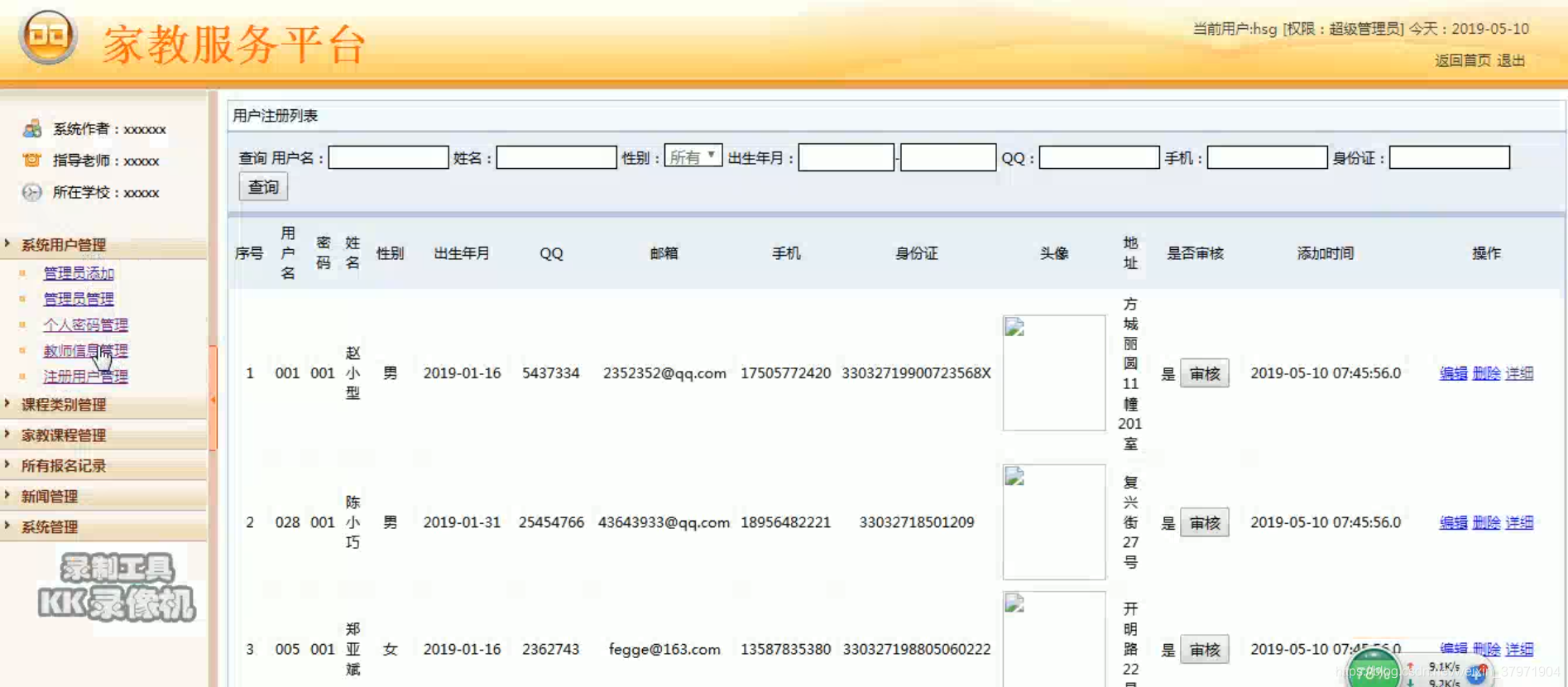Open the 性别 gender dropdown
The height and width of the screenshot is (687, 1568).
[693, 156]
